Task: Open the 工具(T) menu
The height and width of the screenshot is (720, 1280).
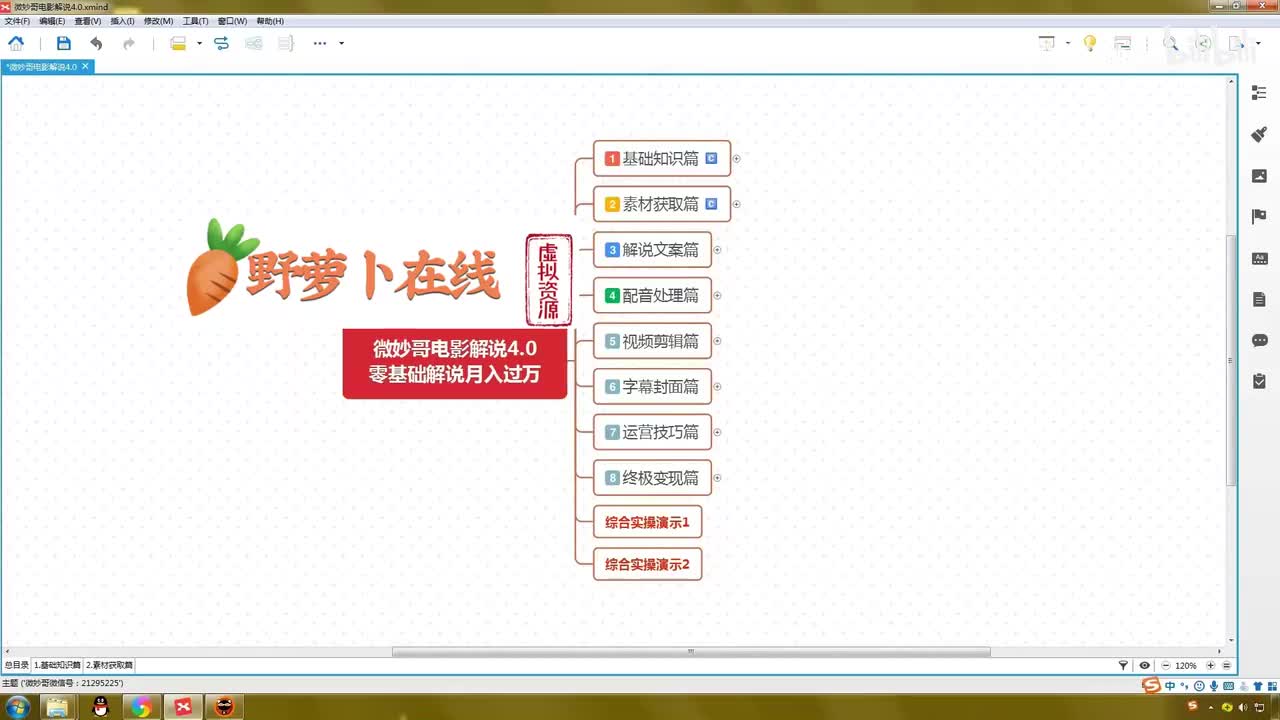Action: click(x=195, y=21)
